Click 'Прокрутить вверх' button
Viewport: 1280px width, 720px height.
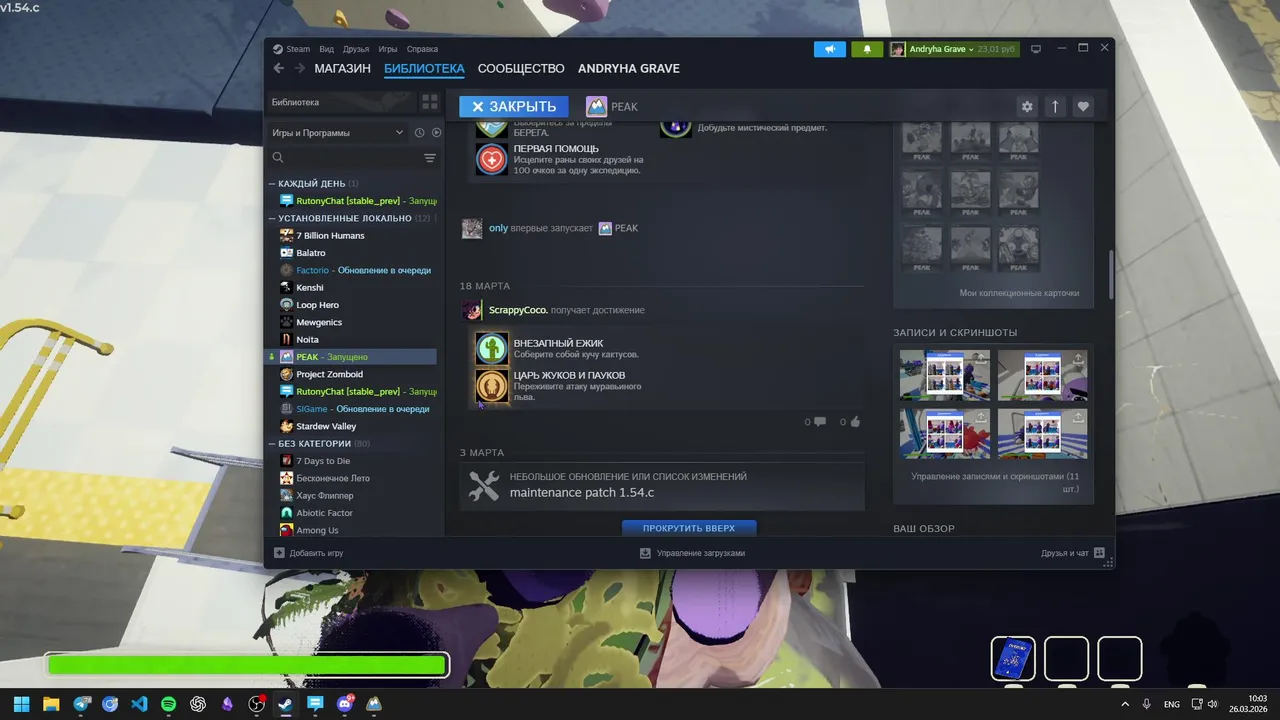[x=689, y=528]
